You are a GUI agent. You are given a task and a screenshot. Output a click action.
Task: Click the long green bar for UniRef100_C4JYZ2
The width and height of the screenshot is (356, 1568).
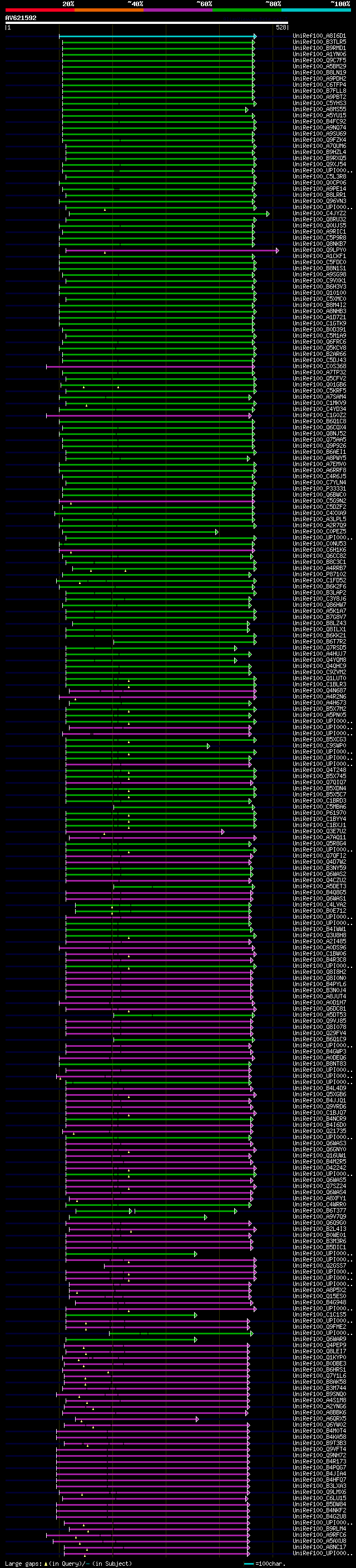coord(169,214)
